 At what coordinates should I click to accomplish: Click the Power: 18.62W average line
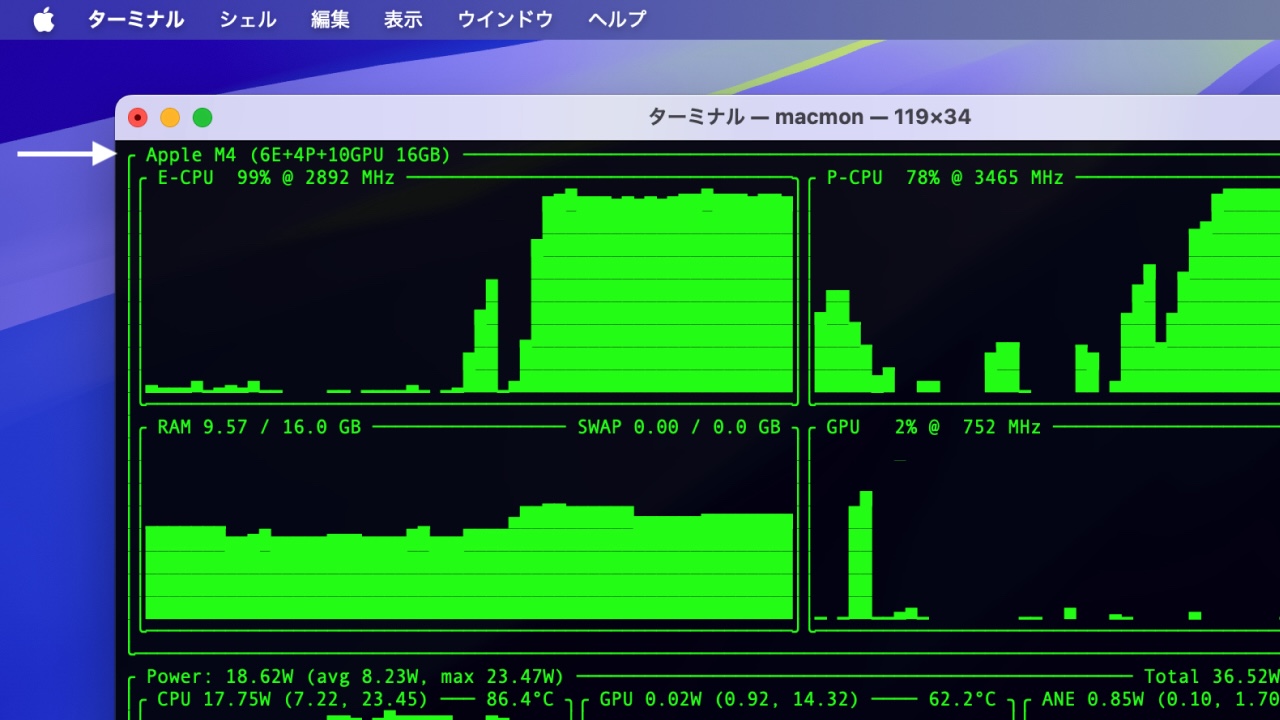tap(355, 677)
